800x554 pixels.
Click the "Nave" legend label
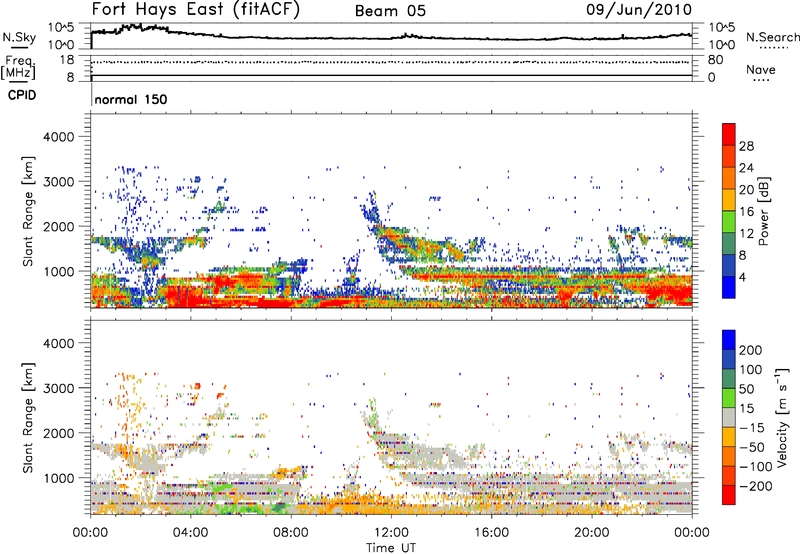pos(761,69)
